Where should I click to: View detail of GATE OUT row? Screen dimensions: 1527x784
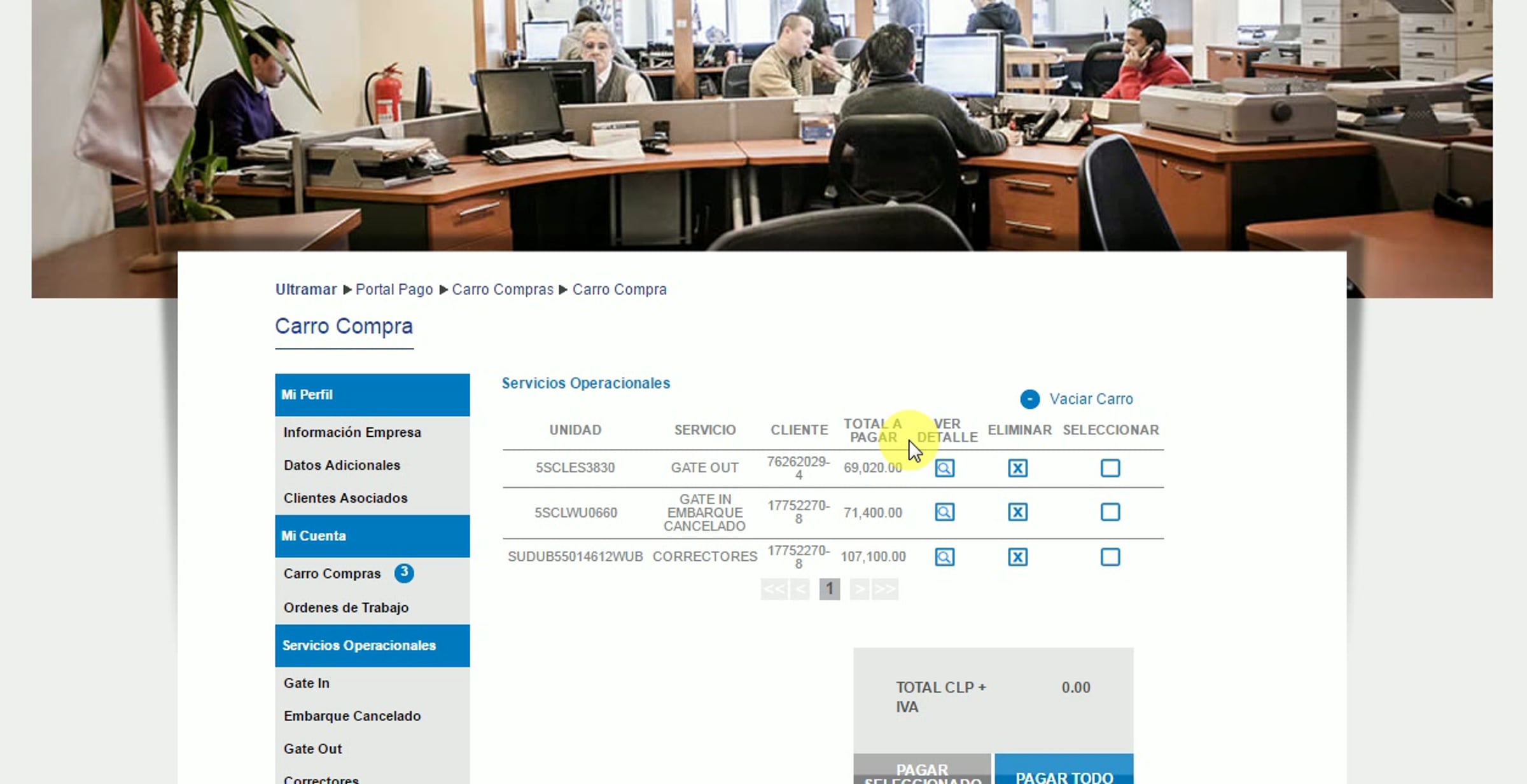[944, 469]
